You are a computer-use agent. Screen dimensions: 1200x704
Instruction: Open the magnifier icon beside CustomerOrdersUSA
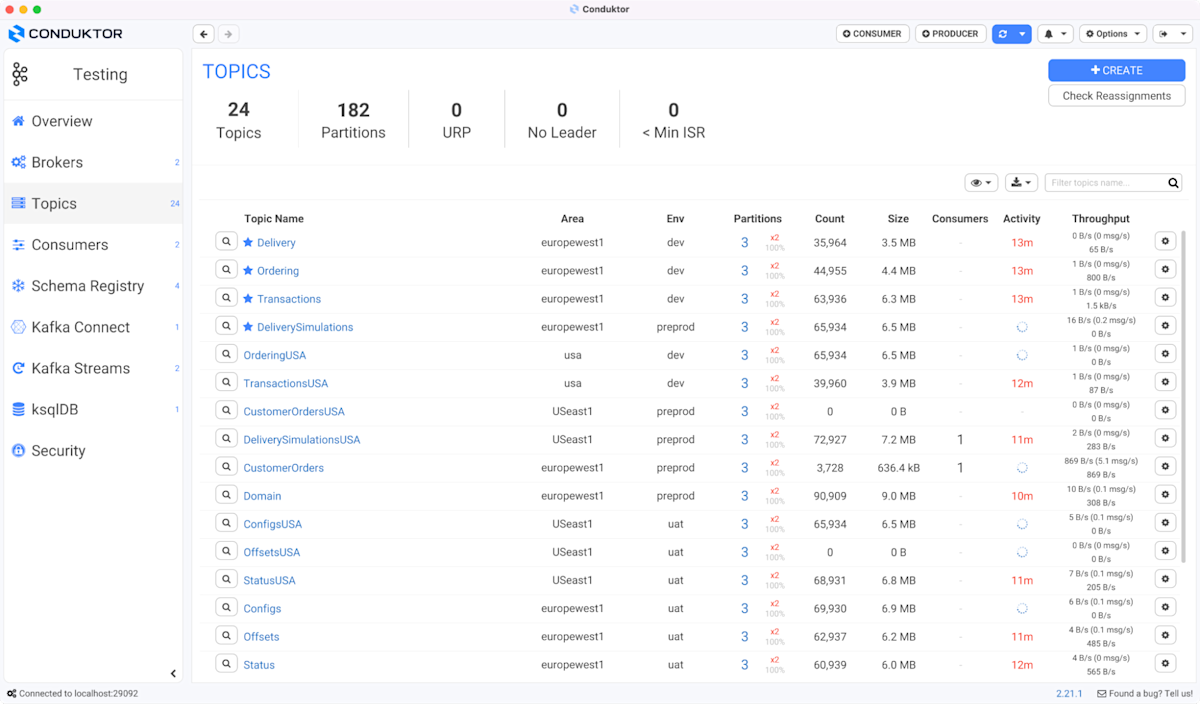[226, 411]
